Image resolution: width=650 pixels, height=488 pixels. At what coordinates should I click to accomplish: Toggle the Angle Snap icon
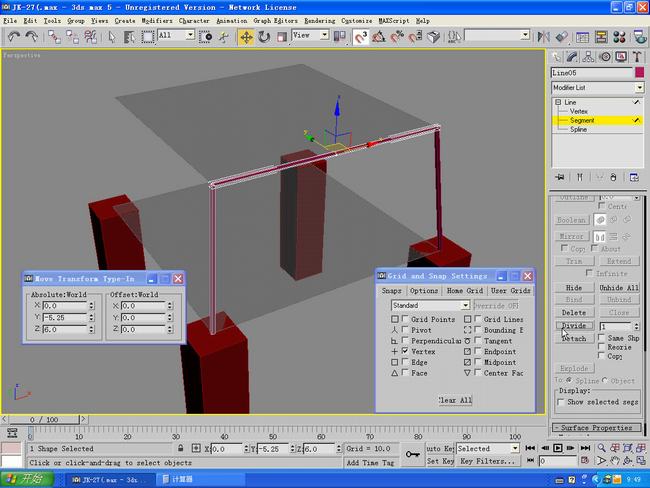click(x=378, y=37)
